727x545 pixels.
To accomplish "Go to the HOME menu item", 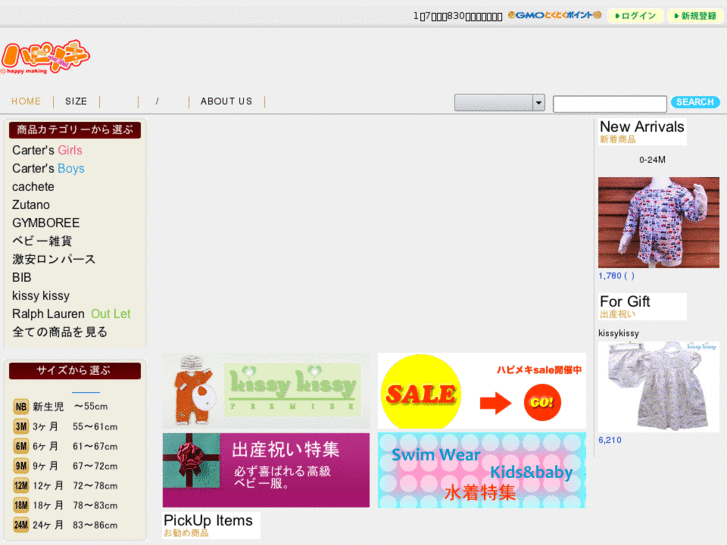I will [x=26, y=101].
